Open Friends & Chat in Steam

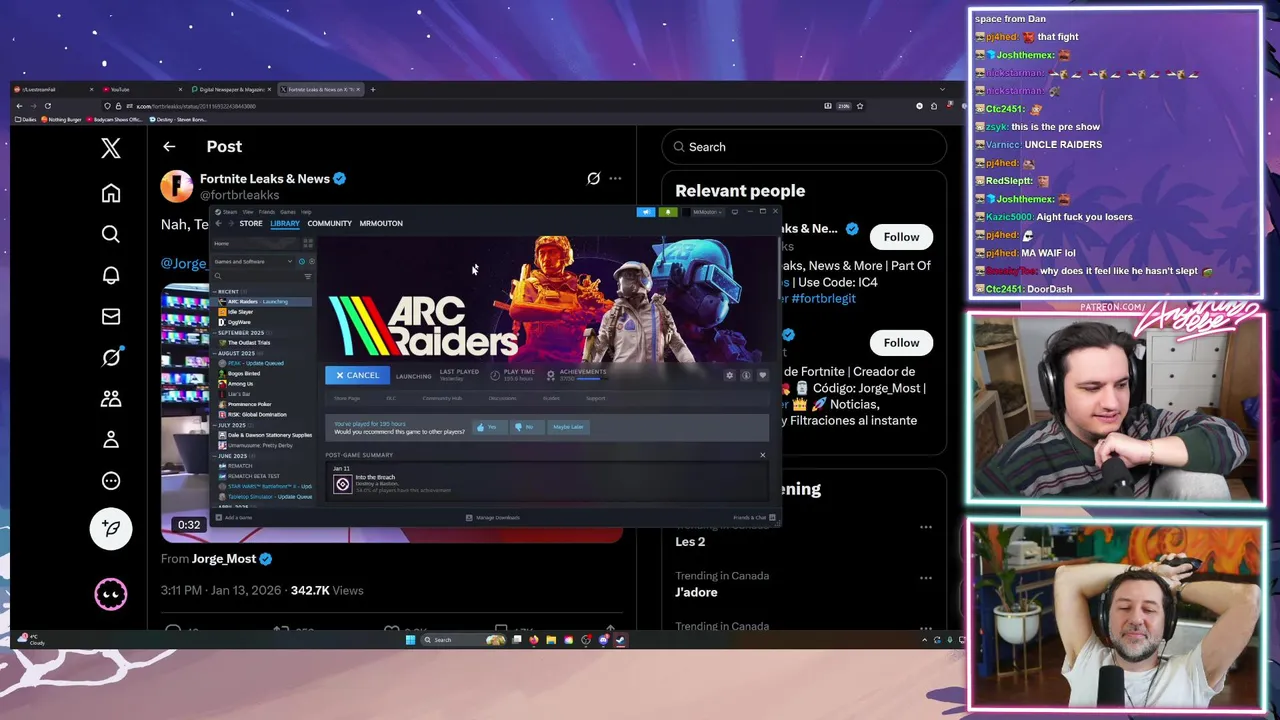tap(754, 518)
